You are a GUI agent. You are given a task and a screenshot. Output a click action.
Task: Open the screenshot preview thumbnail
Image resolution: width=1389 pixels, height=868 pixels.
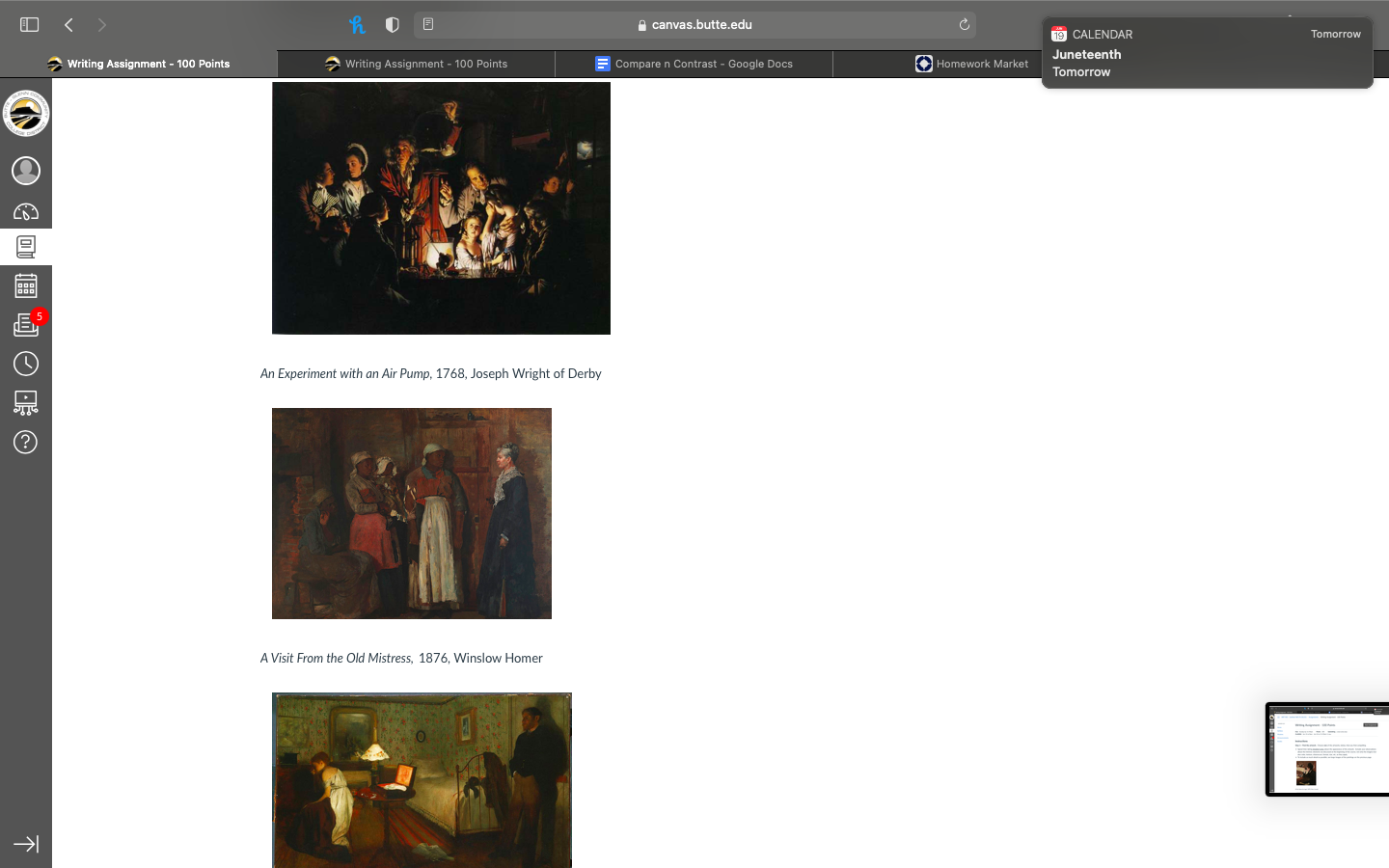[1327, 749]
